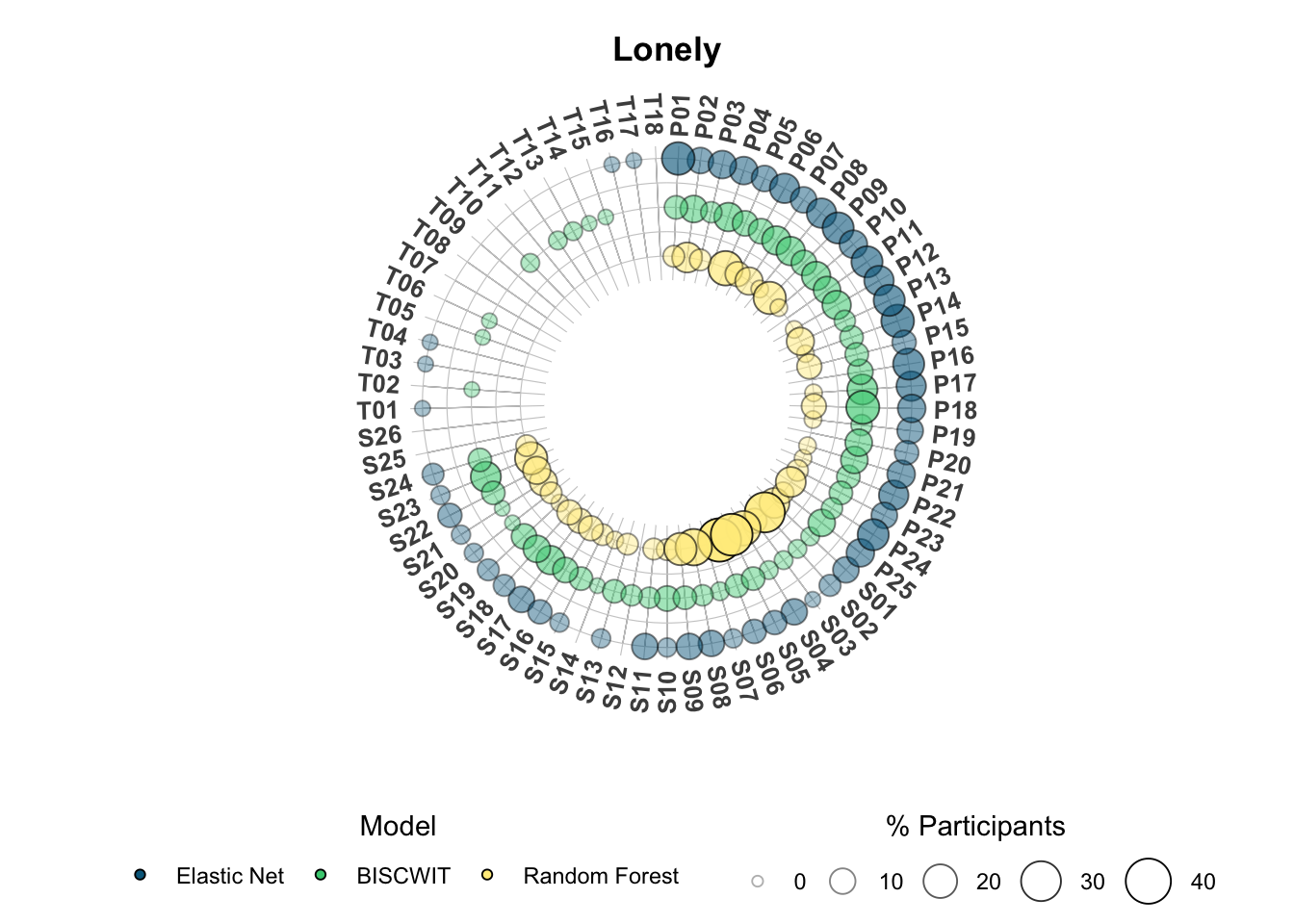Click the T18 axis label
Viewport: 1294px width, 924px height.
coord(653,115)
